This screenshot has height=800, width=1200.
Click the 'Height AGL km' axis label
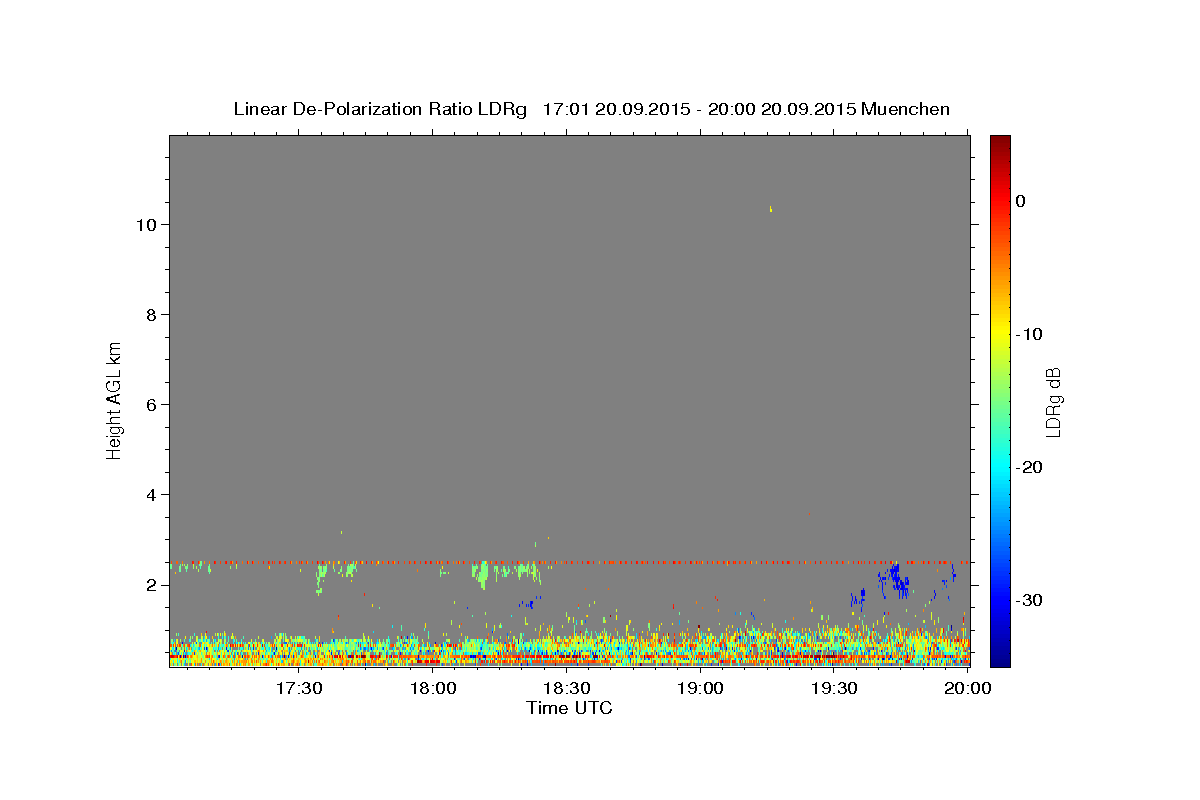(115, 400)
